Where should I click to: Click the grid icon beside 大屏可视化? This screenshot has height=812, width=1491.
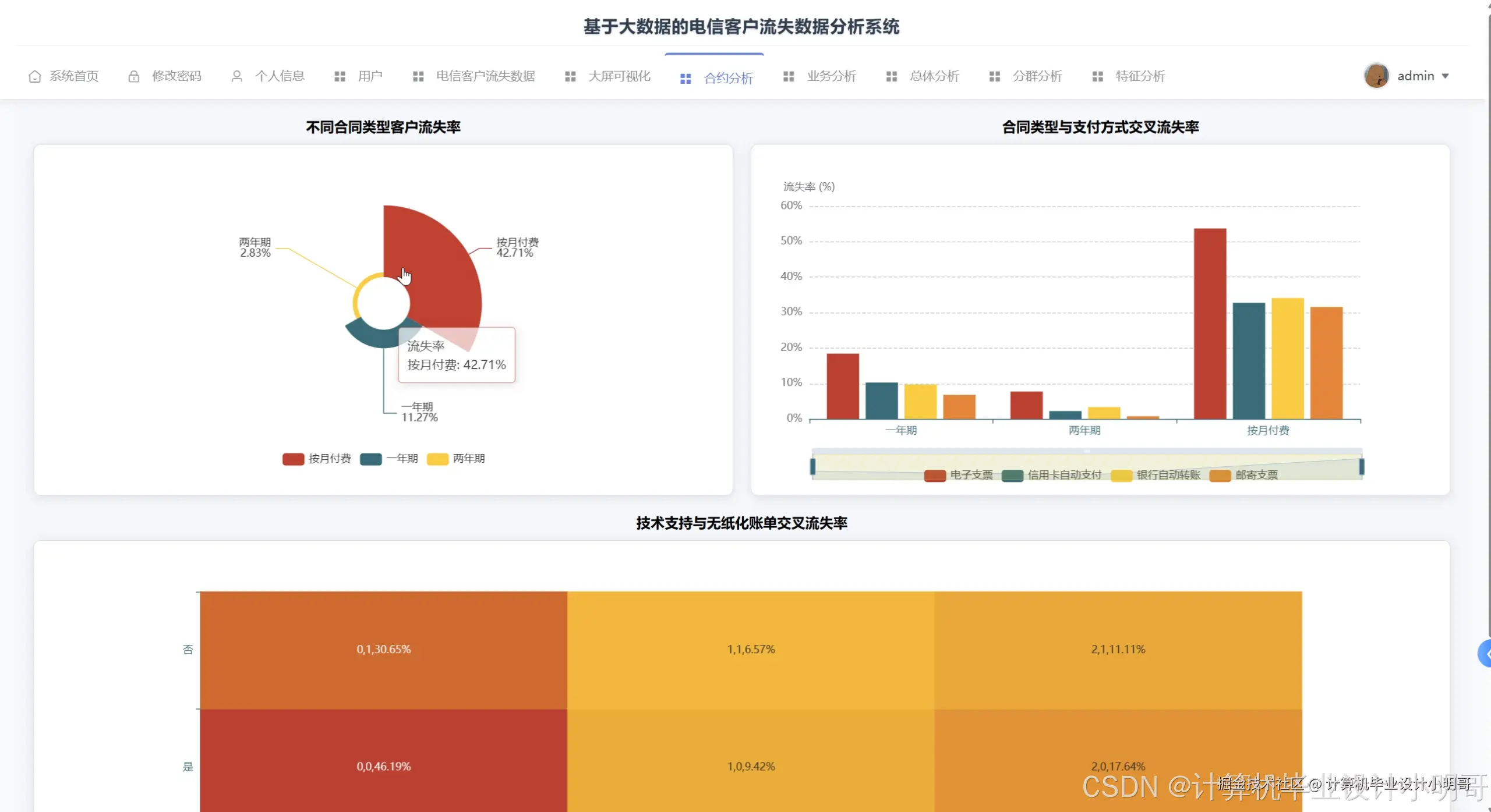coord(570,76)
